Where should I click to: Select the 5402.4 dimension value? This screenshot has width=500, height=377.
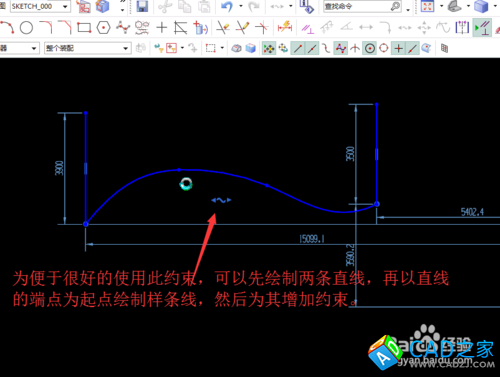tap(472, 212)
